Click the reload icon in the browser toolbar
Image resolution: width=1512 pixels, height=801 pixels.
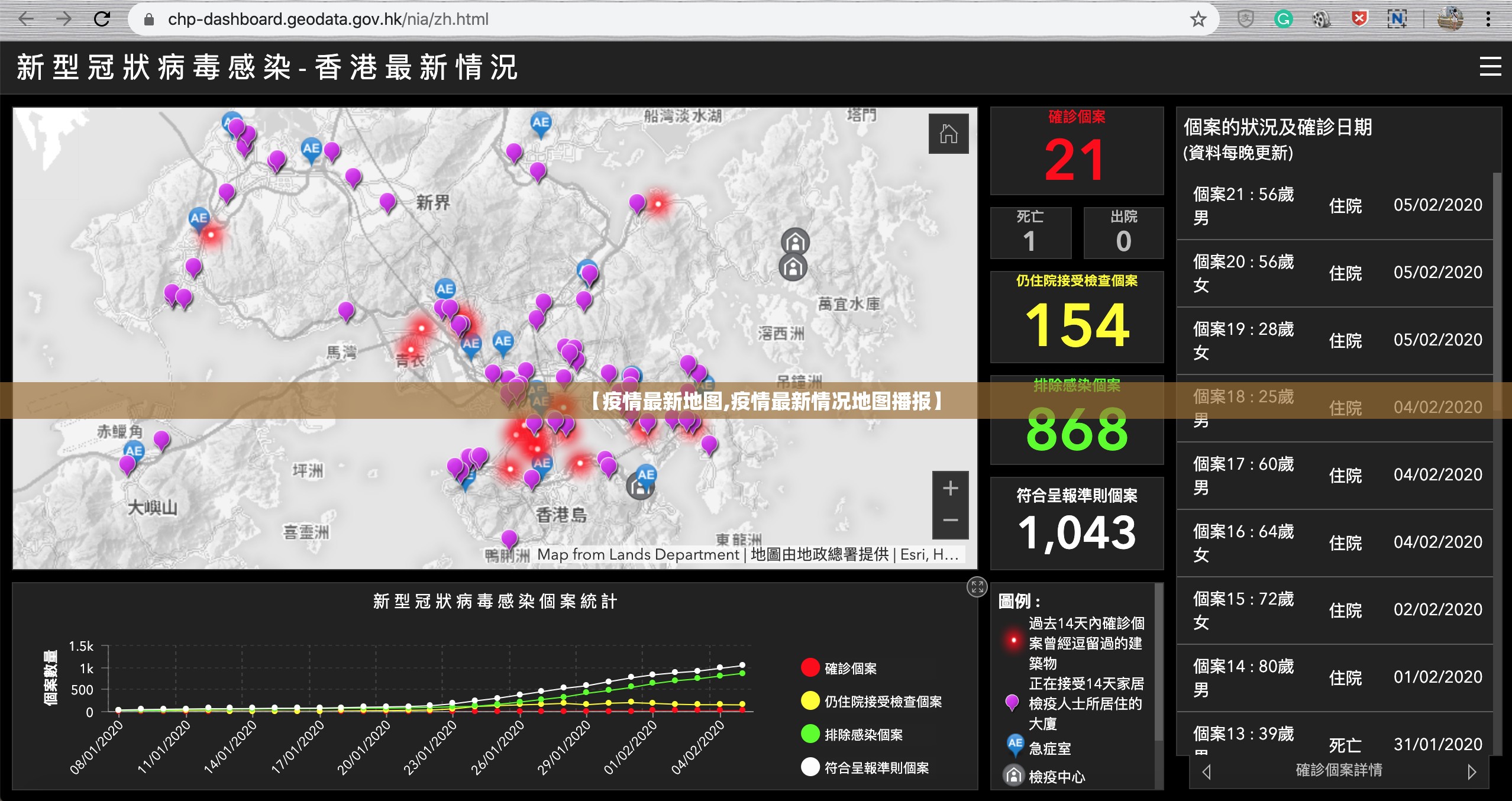(x=101, y=18)
